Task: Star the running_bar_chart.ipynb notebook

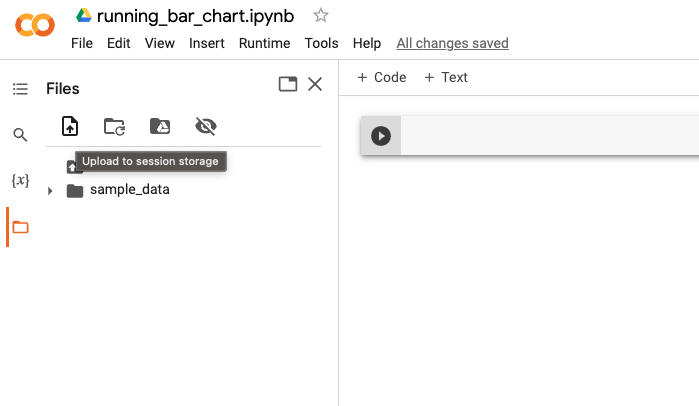Action: [x=321, y=15]
